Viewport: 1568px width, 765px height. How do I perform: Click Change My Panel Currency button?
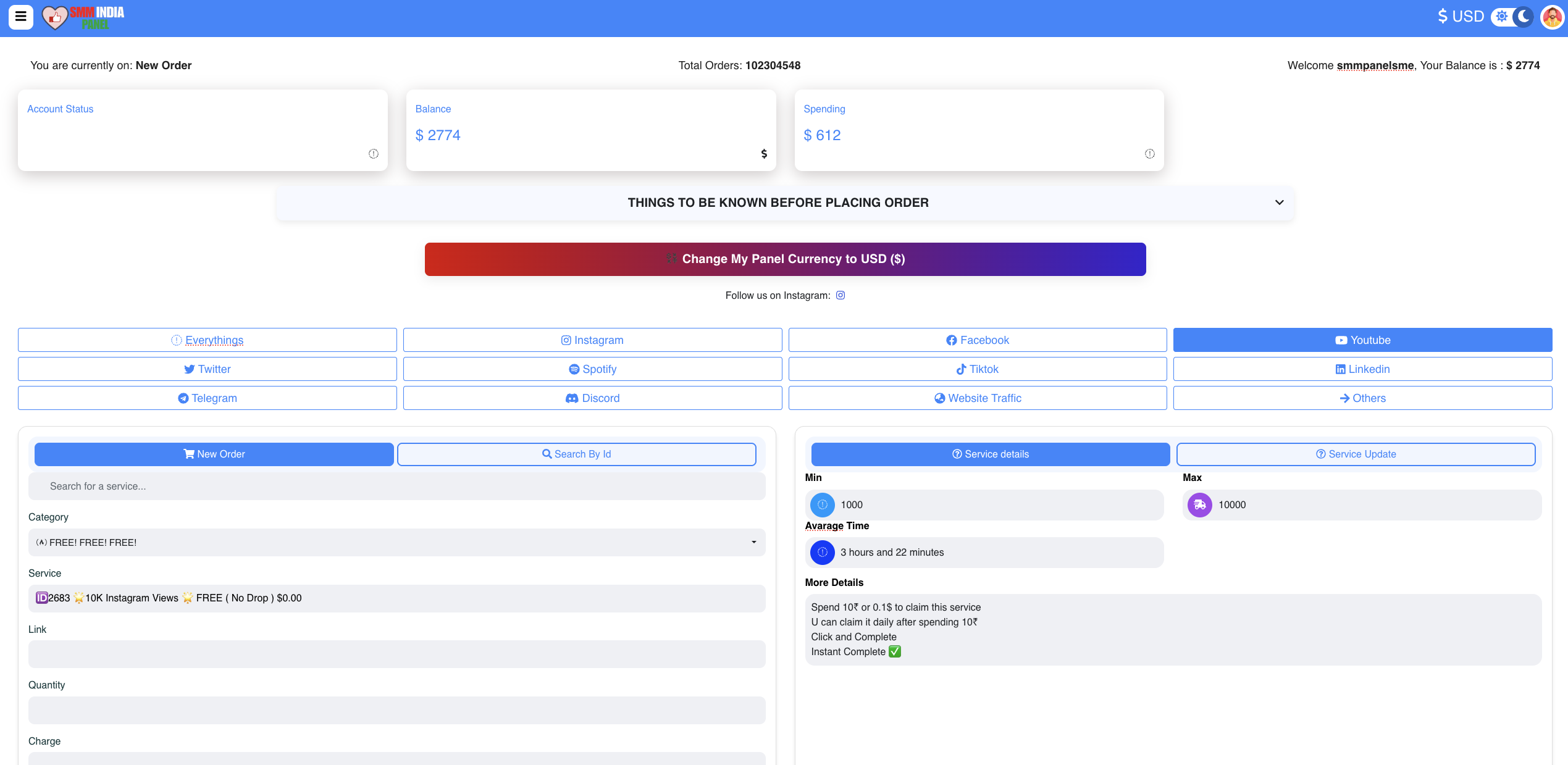click(x=785, y=259)
